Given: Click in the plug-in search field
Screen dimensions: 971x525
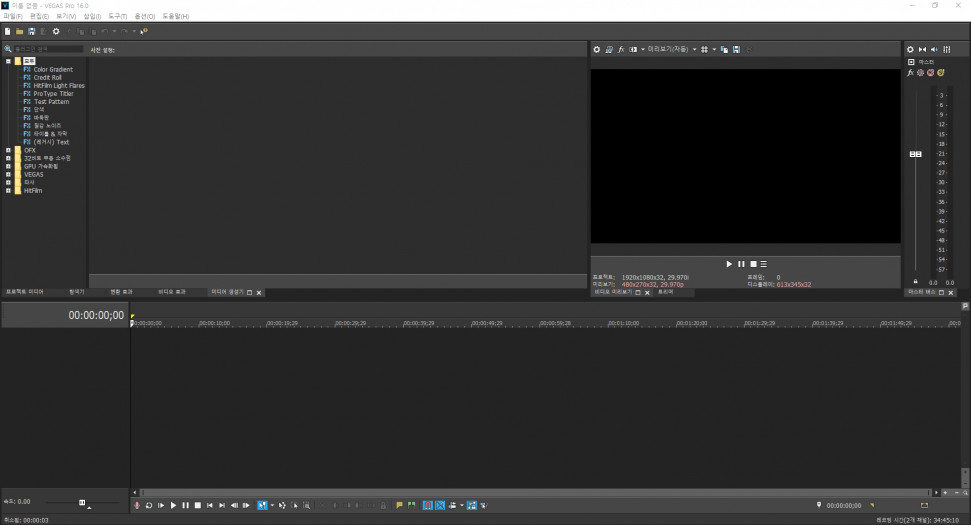Looking at the screenshot, I should 48,49.
